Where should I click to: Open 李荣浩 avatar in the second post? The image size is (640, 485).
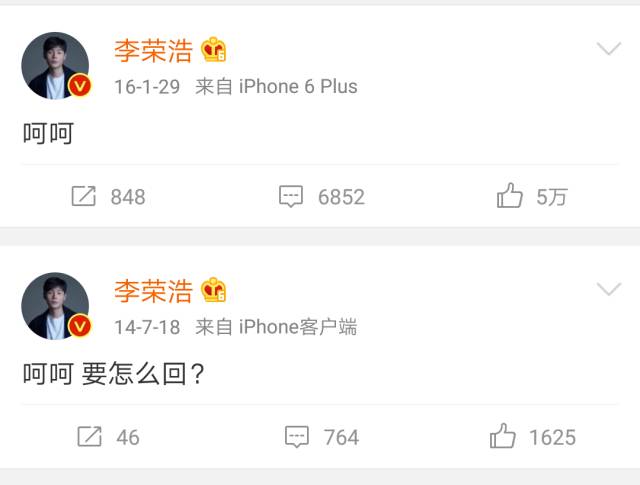(x=55, y=306)
